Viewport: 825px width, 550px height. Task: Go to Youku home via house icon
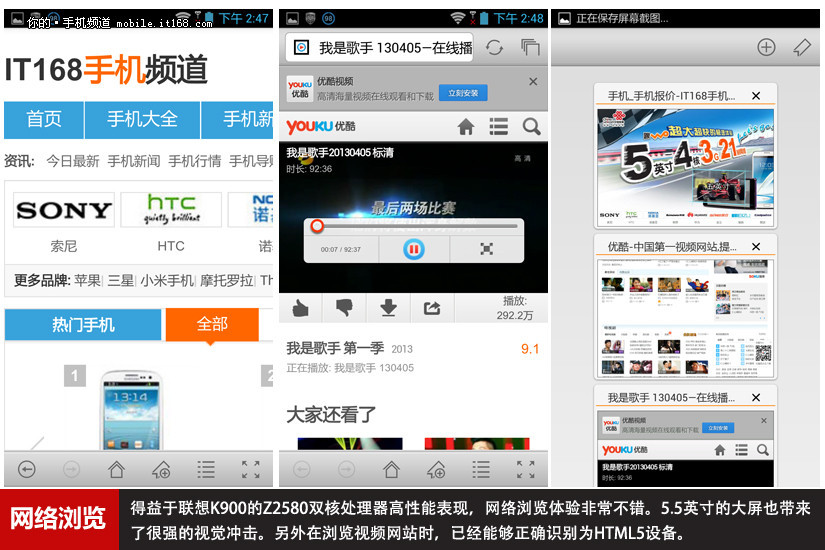[465, 127]
